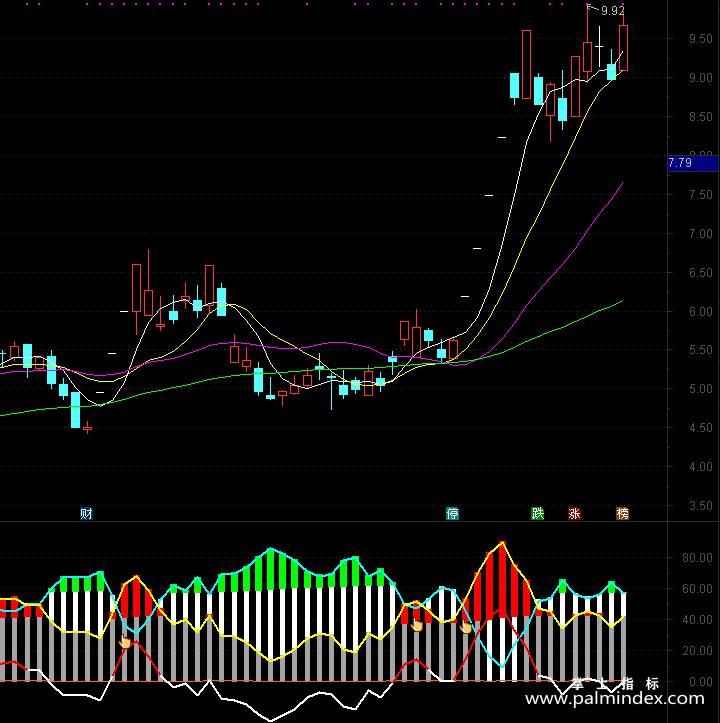Viewport: 720px width, 723px height.
Task: Click the 9.92 high price label
Action: 613,10
